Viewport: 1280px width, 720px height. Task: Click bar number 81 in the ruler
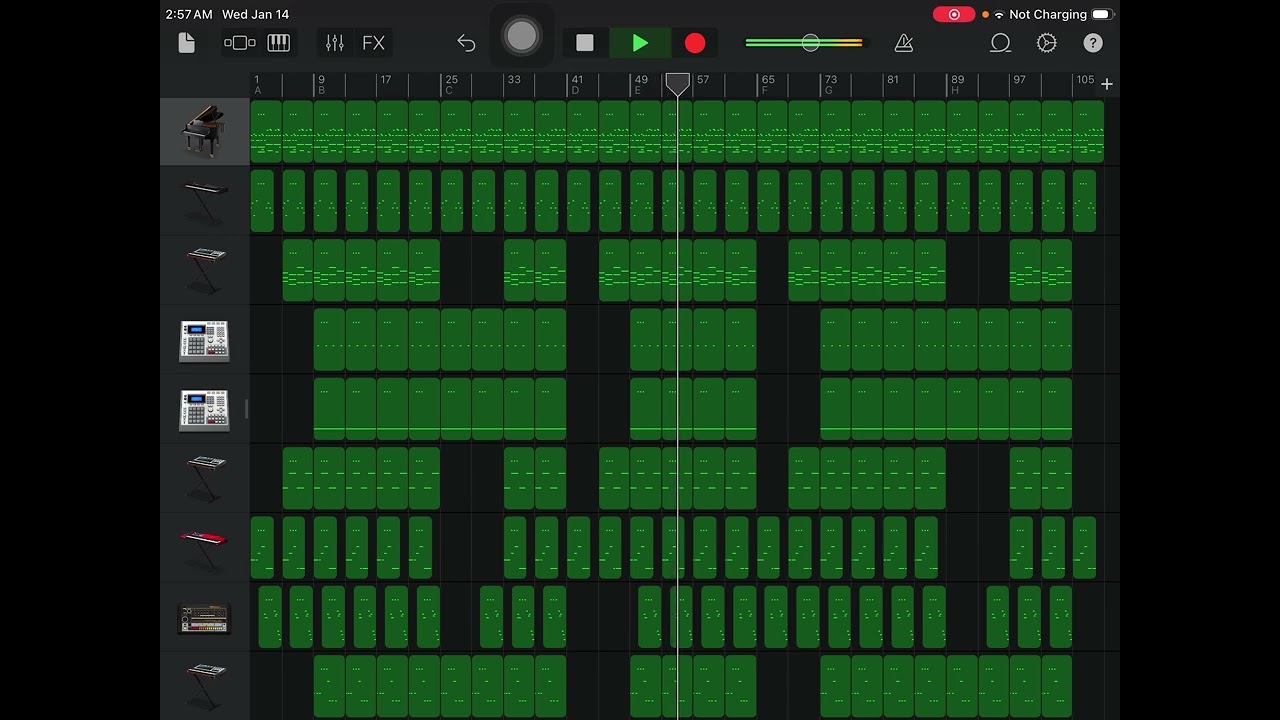point(893,80)
